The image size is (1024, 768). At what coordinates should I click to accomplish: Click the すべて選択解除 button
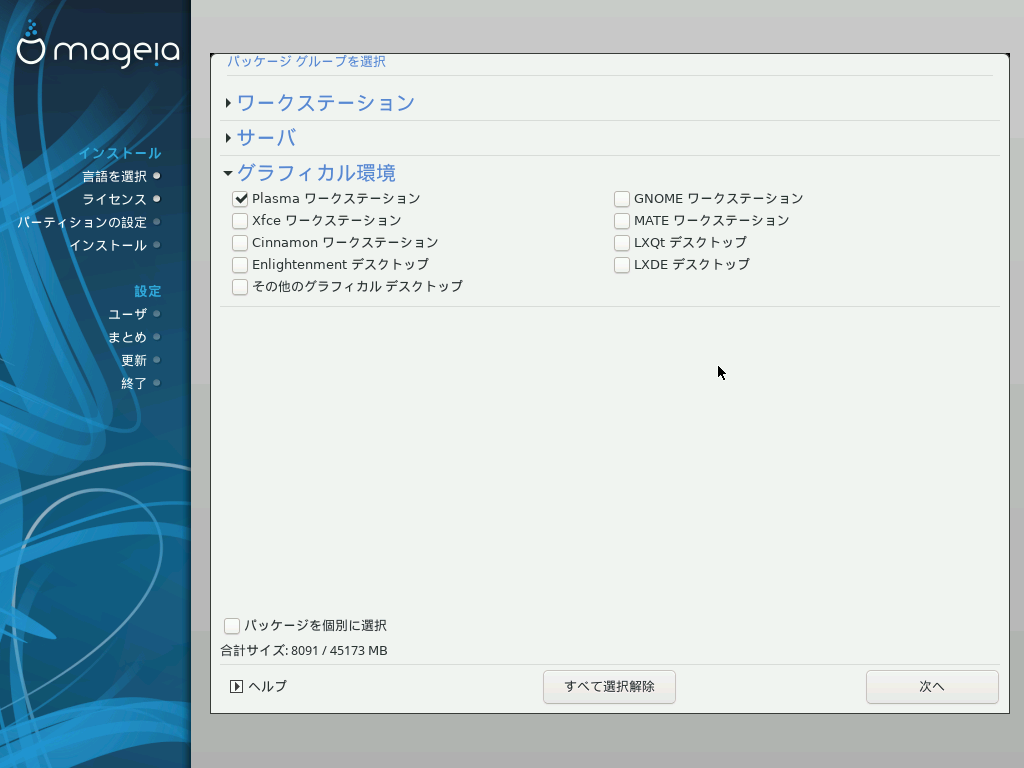pos(609,687)
